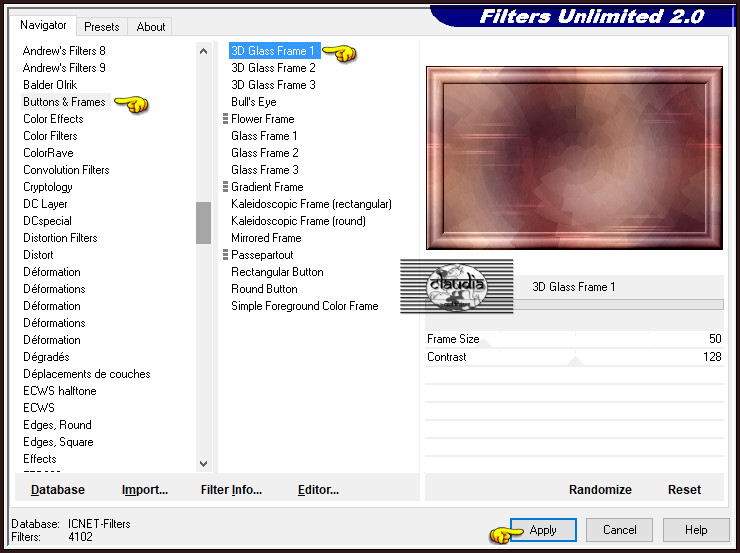
Task: Click the category list scroll-up arrow
Action: coord(203,51)
